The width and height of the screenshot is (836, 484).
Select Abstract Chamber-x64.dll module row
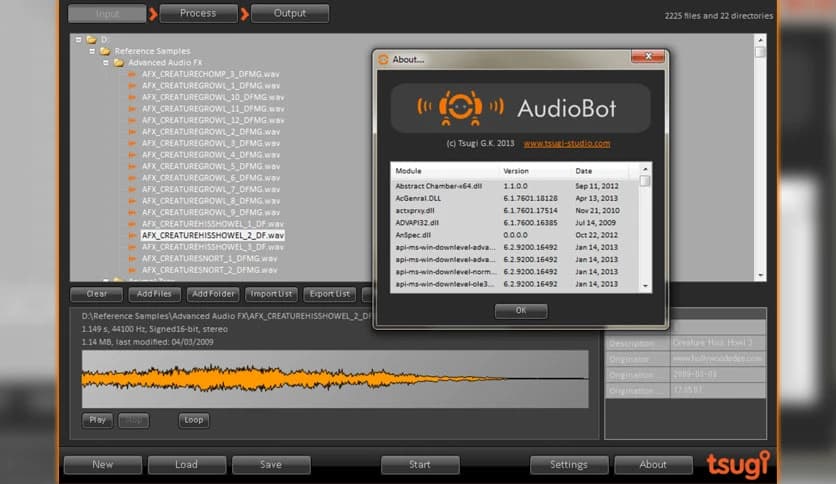pyautogui.click(x=515, y=186)
